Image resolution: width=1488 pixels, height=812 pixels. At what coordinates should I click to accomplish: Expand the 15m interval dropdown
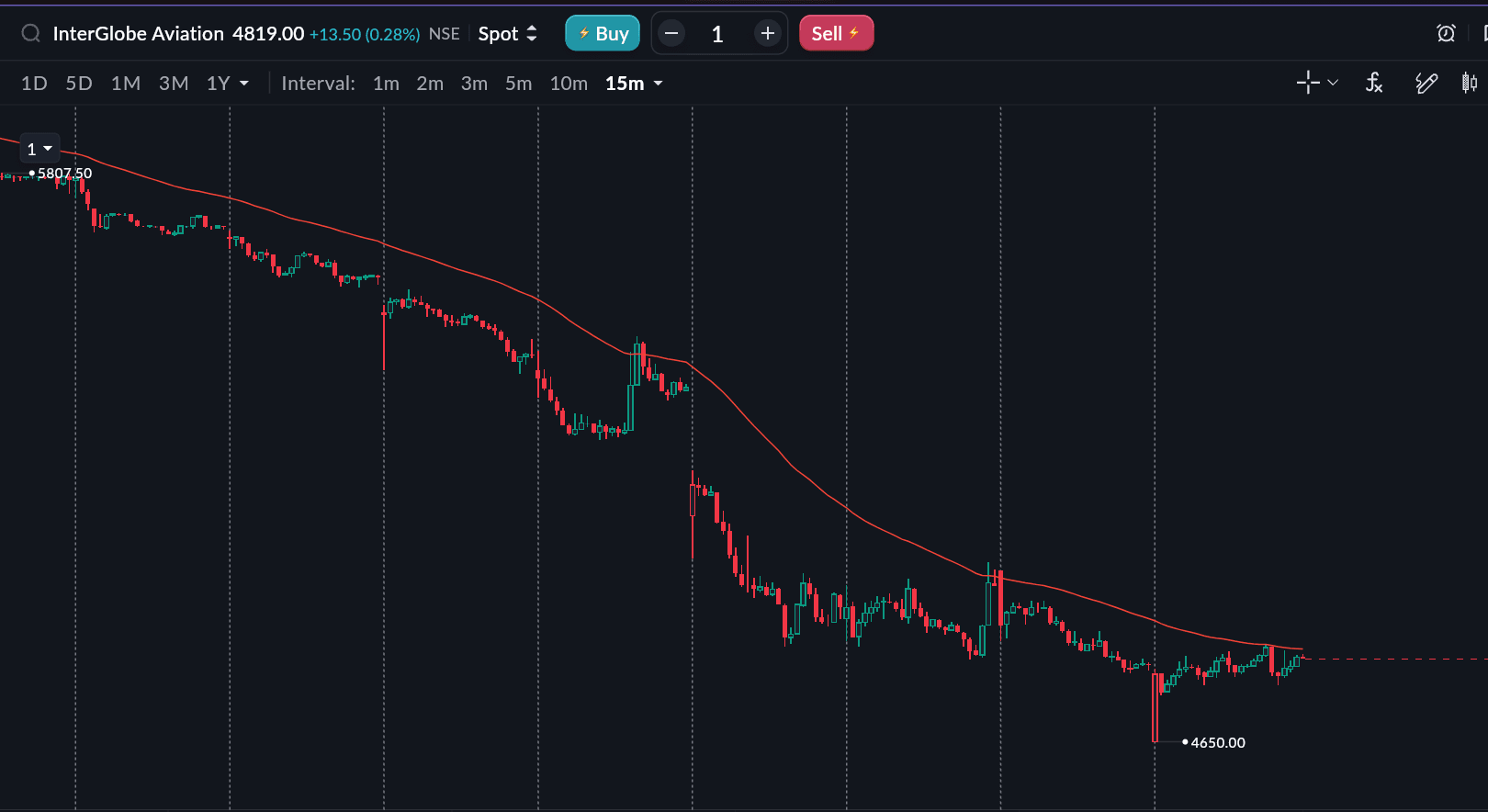(x=658, y=84)
